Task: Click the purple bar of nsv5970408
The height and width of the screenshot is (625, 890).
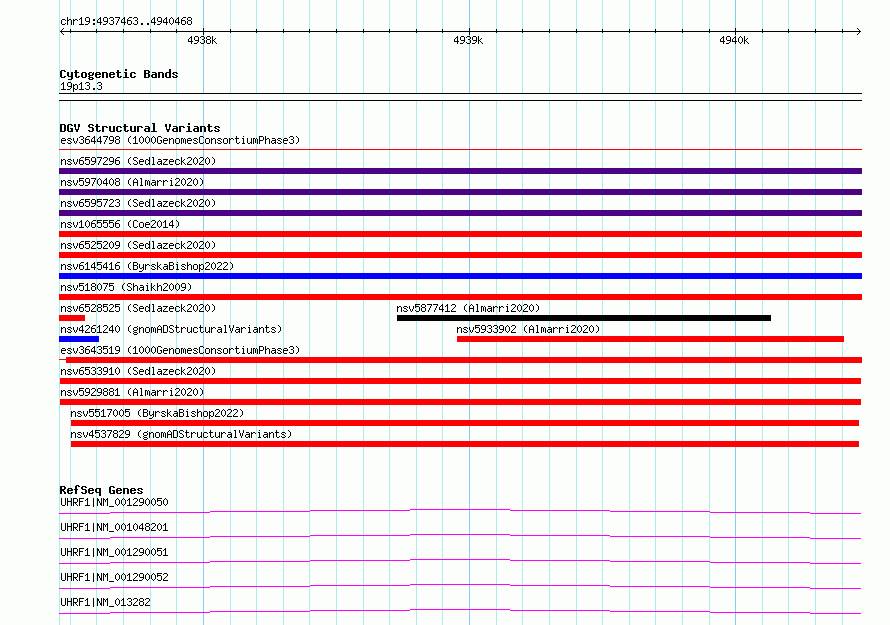Action: click(460, 192)
